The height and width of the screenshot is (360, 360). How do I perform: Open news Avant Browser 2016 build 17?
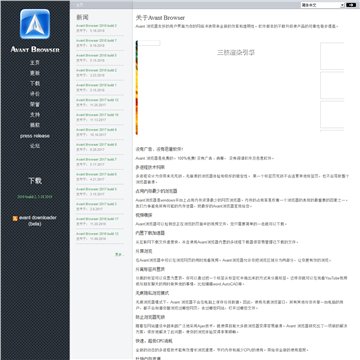(x=97, y=219)
